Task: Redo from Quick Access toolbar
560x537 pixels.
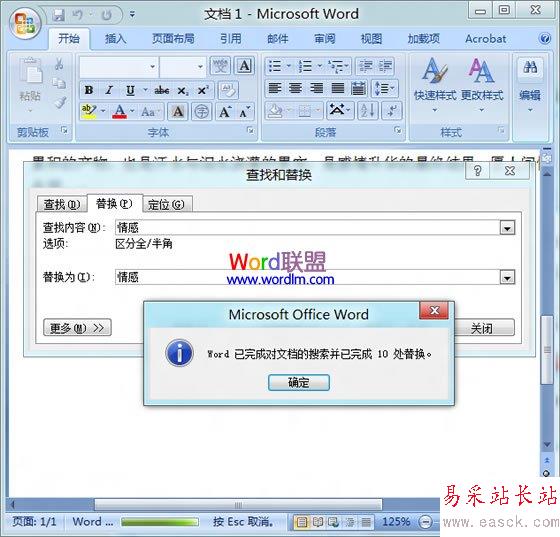Action: point(106,15)
